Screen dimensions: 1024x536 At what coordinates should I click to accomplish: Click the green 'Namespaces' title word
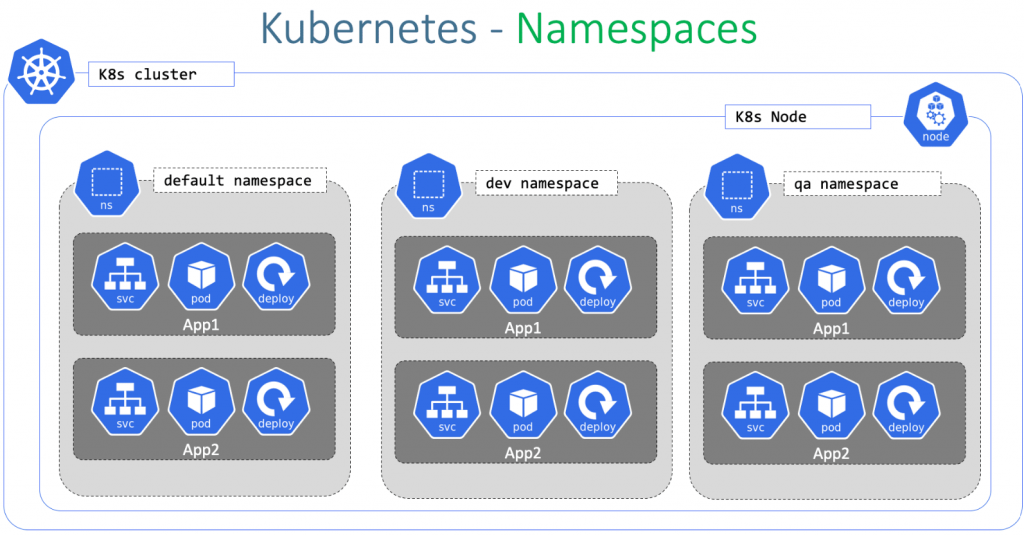tap(637, 30)
